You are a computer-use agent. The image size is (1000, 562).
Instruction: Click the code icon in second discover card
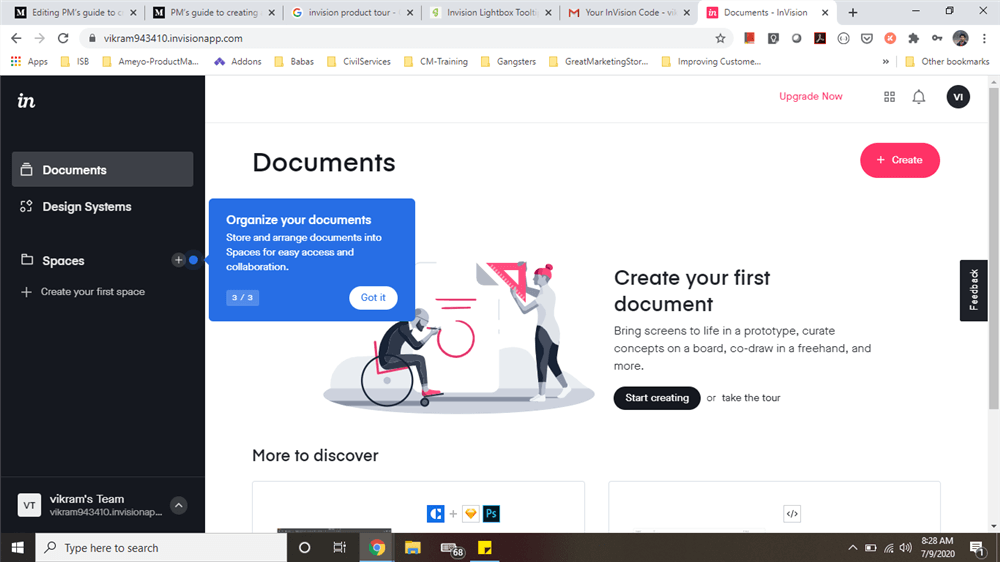[791, 514]
